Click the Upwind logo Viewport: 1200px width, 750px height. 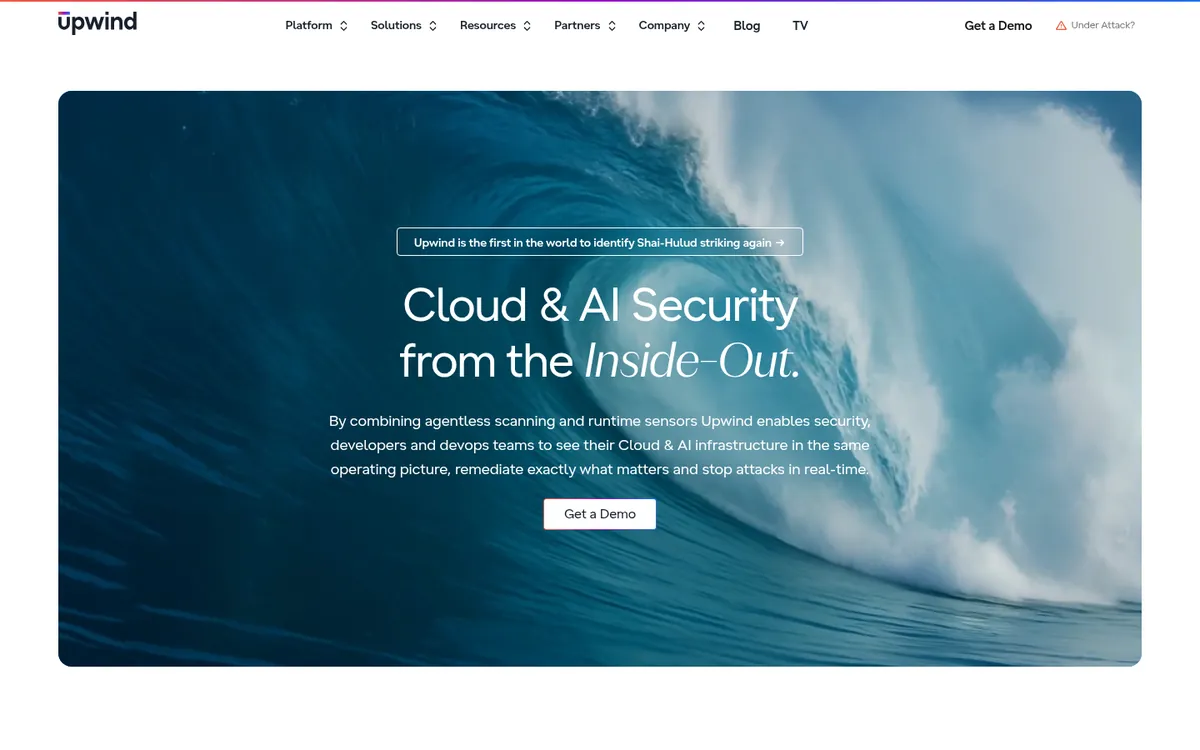point(97,23)
